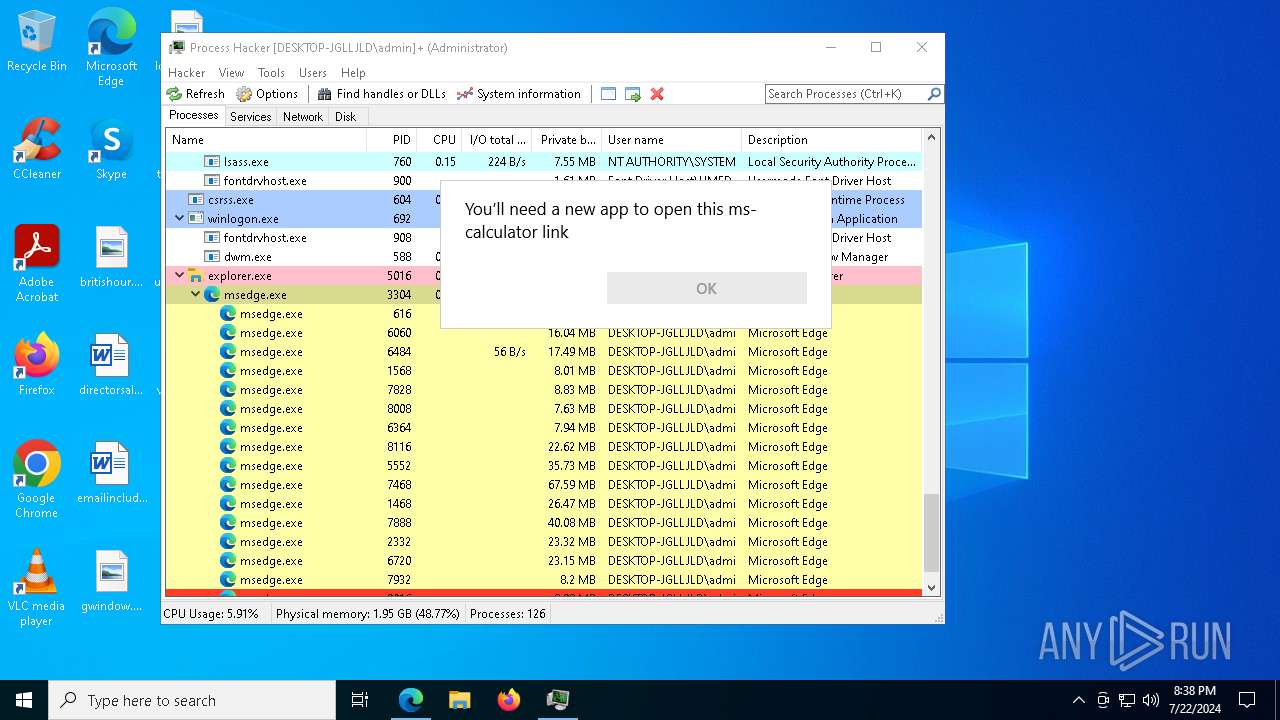Select the Microsoft Edge desktop shortcut
Image resolution: width=1280 pixels, height=720 pixels.
pos(111,48)
